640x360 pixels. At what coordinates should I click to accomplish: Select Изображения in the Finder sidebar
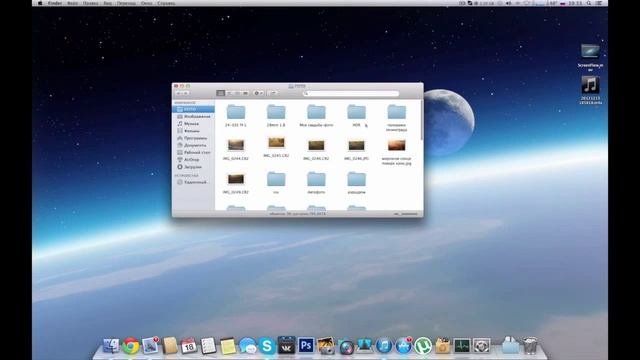[x=193, y=116]
